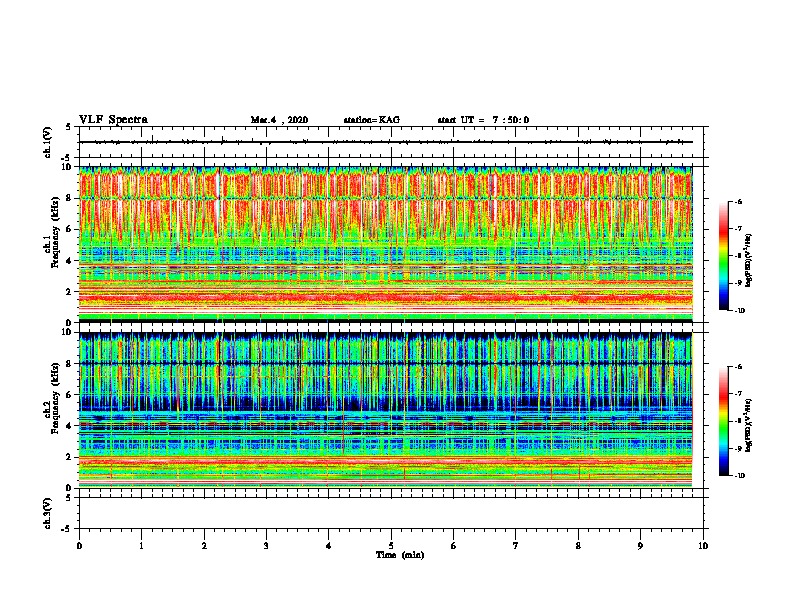The height and width of the screenshot is (612, 792).
Task: Click the empty ch.3 voltage panel
Action: click(x=391, y=513)
